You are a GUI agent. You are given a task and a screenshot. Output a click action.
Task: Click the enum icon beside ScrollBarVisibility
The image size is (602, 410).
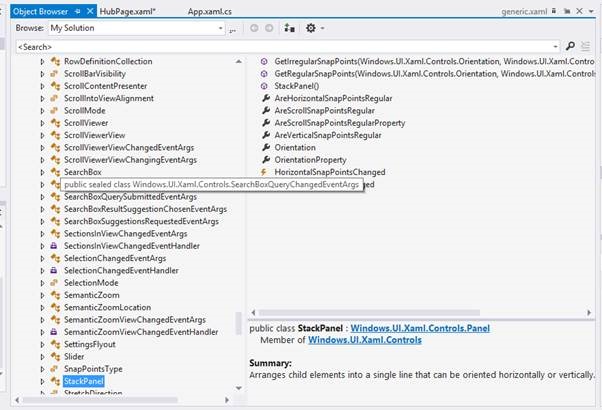tap(54, 74)
